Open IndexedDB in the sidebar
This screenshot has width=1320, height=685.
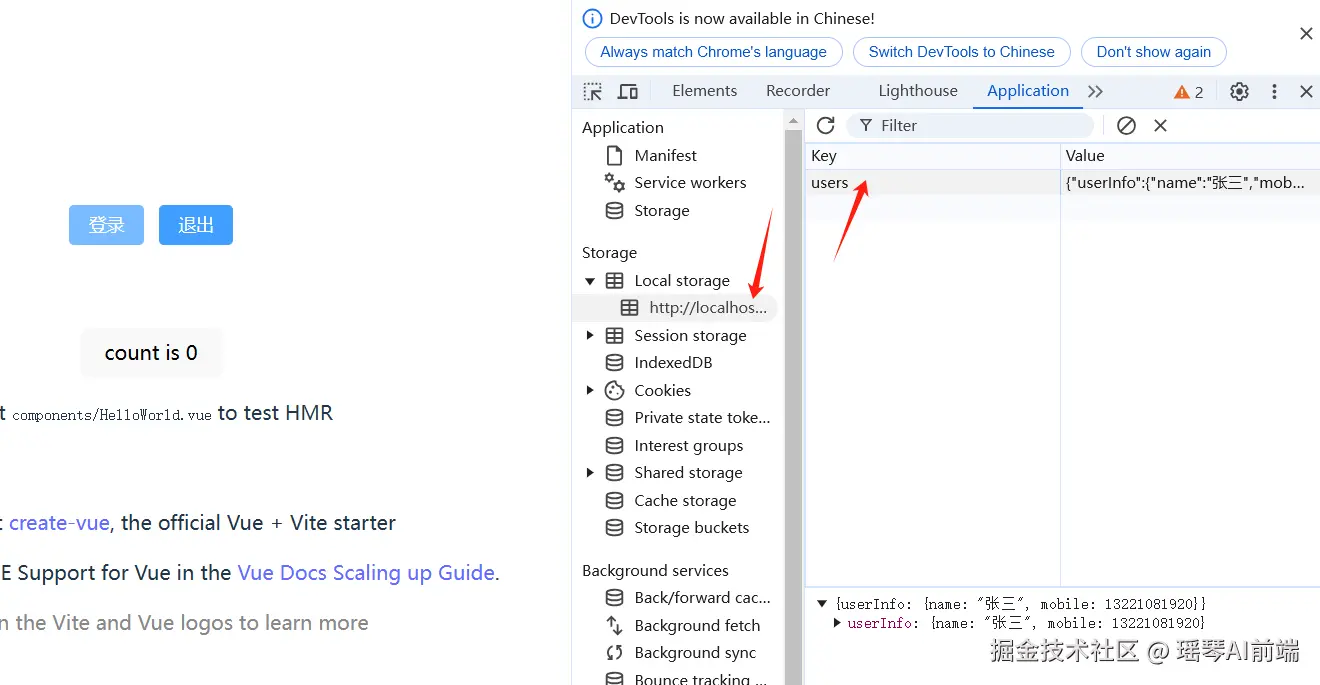click(673, 363)
